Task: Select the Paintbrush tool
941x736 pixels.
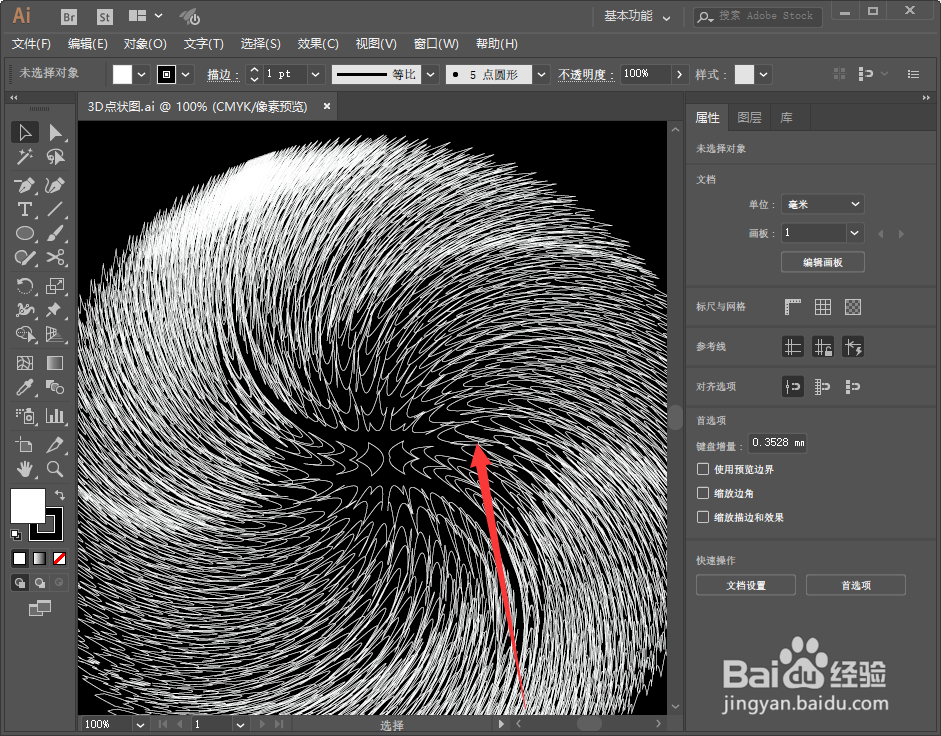Action: (55, 234)
